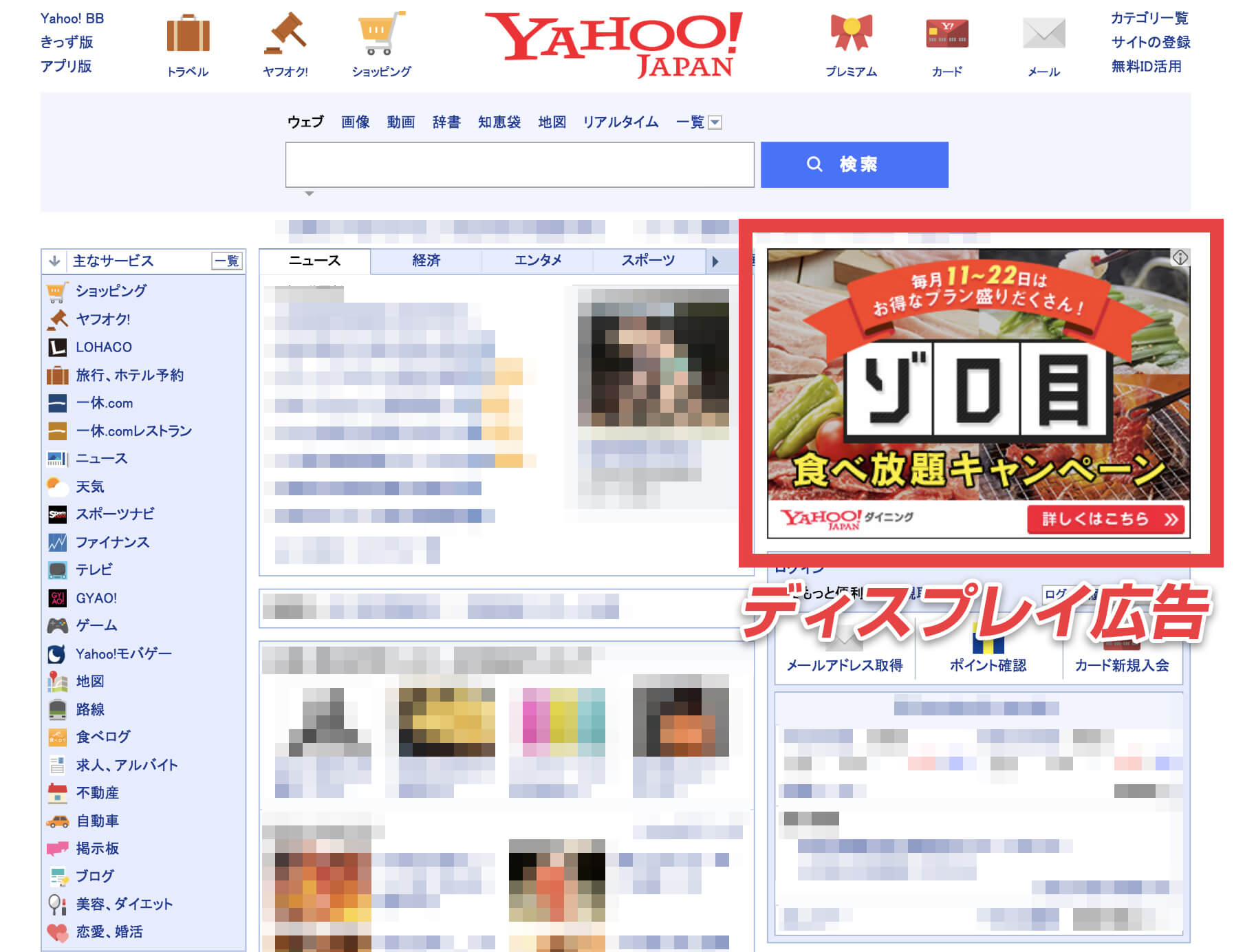Screen dimensions: 1234x952
Task: Click the Yahoo!モバゲー icon
Action: [x=57, y=653]
